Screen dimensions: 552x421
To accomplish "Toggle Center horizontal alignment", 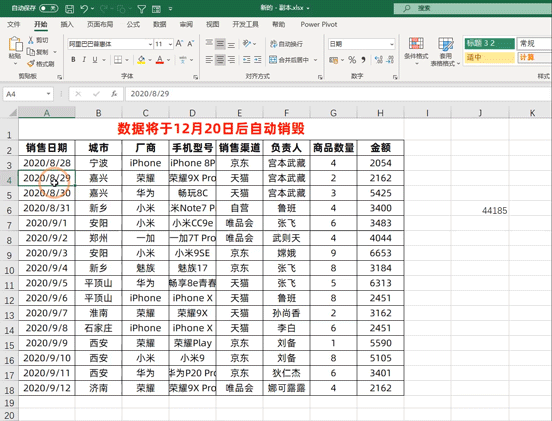I will pos(220,60).
